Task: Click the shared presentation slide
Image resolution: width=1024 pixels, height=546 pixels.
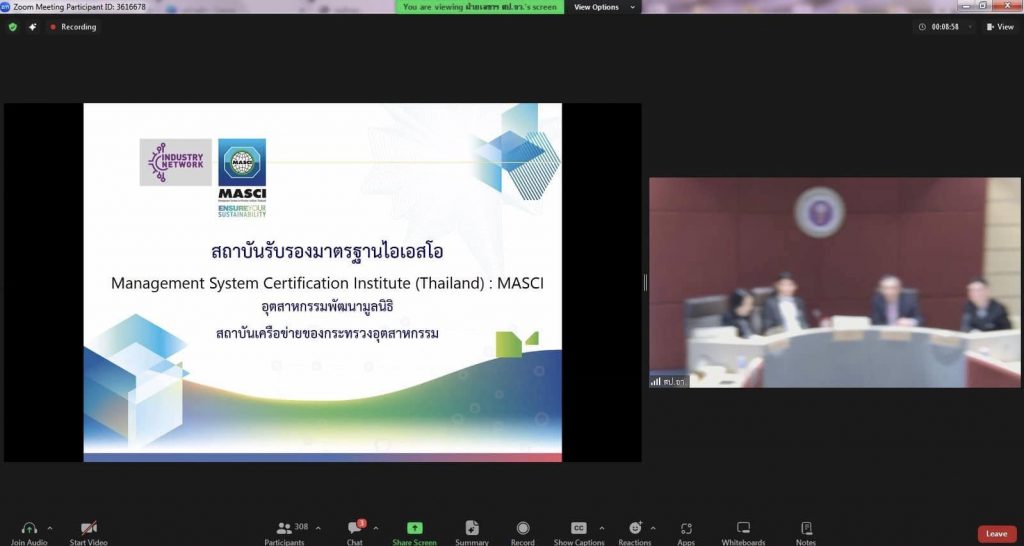Action: point(323,282)
